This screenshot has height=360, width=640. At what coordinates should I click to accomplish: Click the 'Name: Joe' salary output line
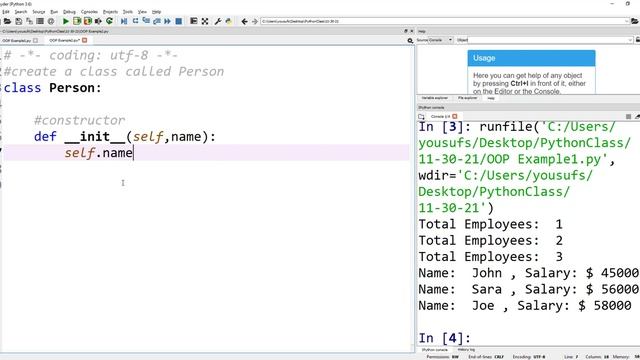click(x=525, y=306)
